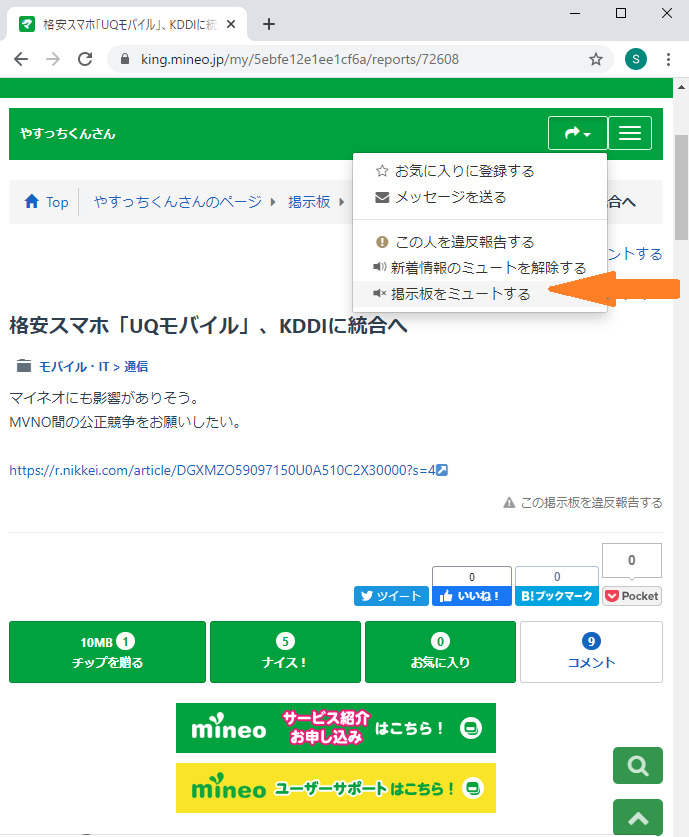Click the Pocket count bubble showing 0

(632, 560)
